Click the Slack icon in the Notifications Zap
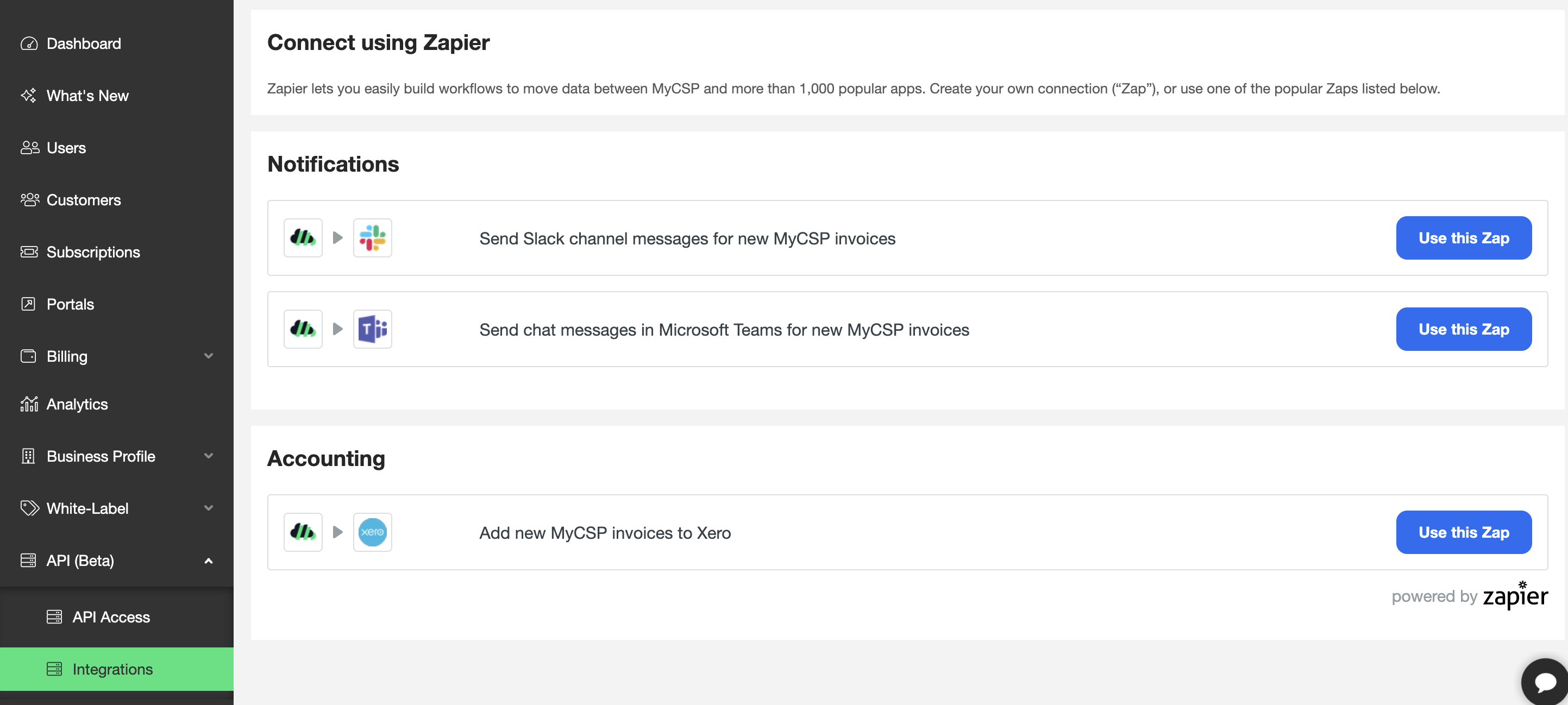The image size is (1568, 705). click(x=373, y=238)
